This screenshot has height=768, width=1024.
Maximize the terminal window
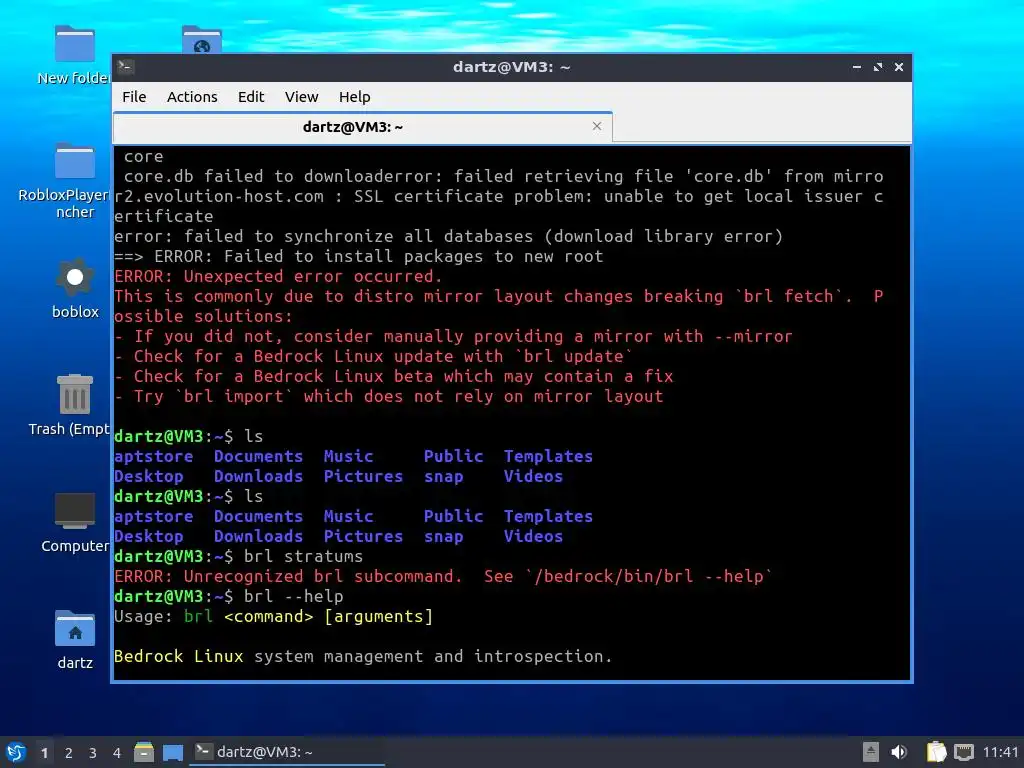(x=878, y=67)
